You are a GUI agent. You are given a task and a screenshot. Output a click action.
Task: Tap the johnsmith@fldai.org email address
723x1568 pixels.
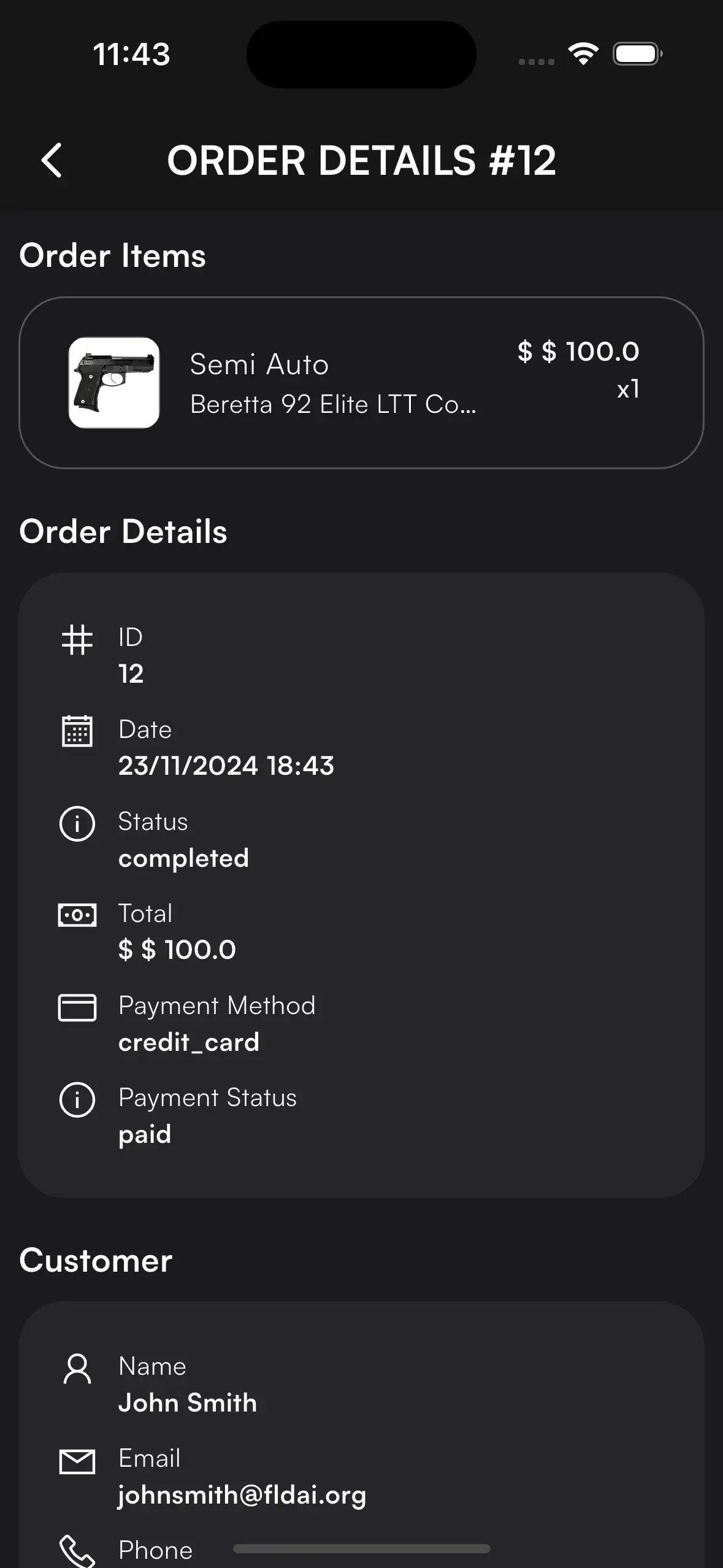tap(242, 1495)
